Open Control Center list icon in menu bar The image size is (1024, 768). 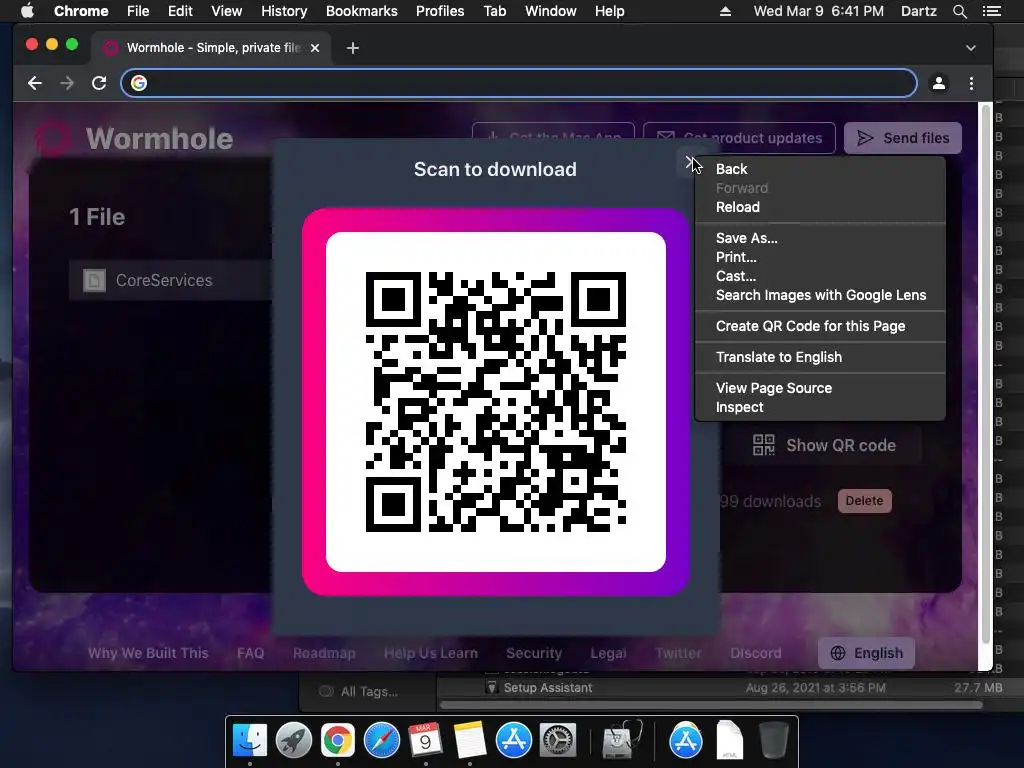pos(991,11)
